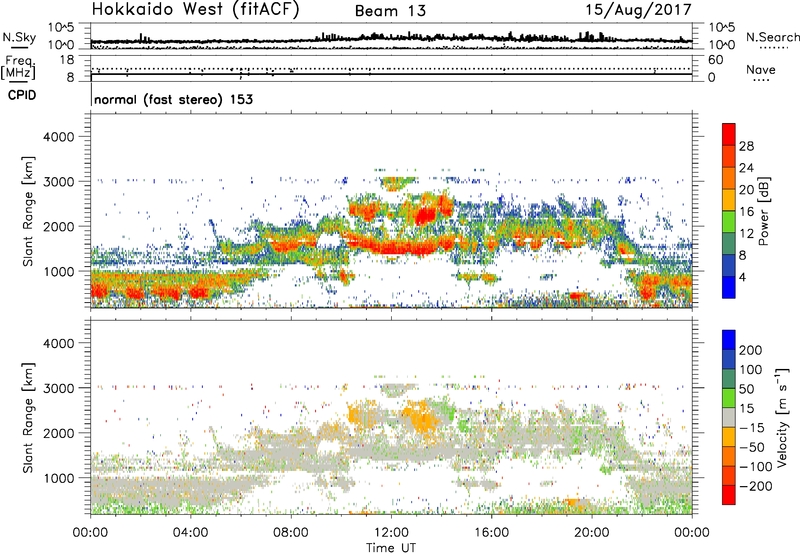Select the "CPID" row label

coord(22,95)
